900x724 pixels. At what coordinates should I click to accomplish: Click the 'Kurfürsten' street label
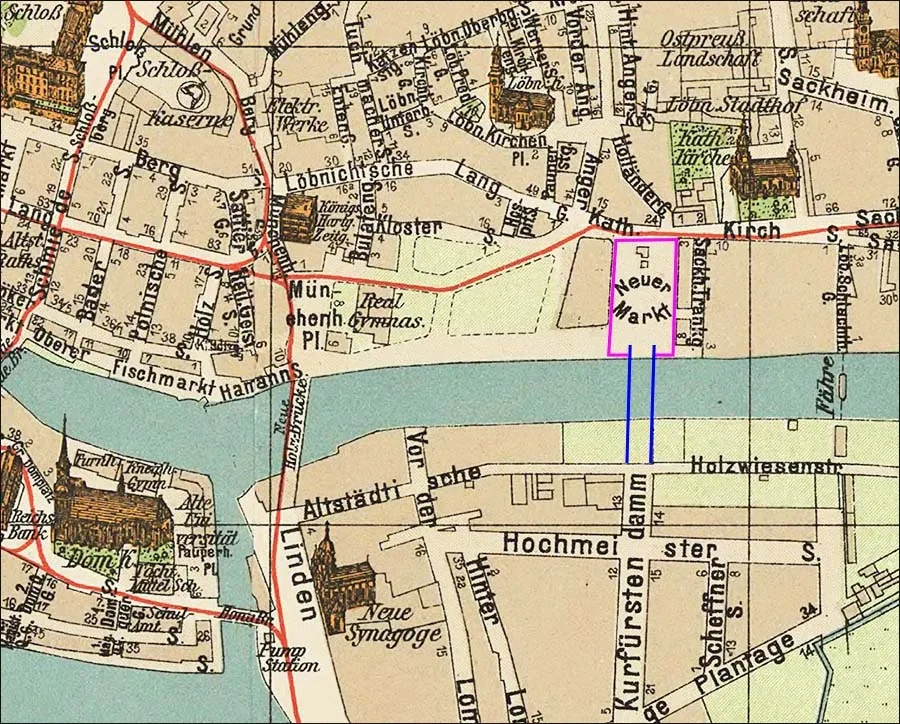[x=631, y=633]
